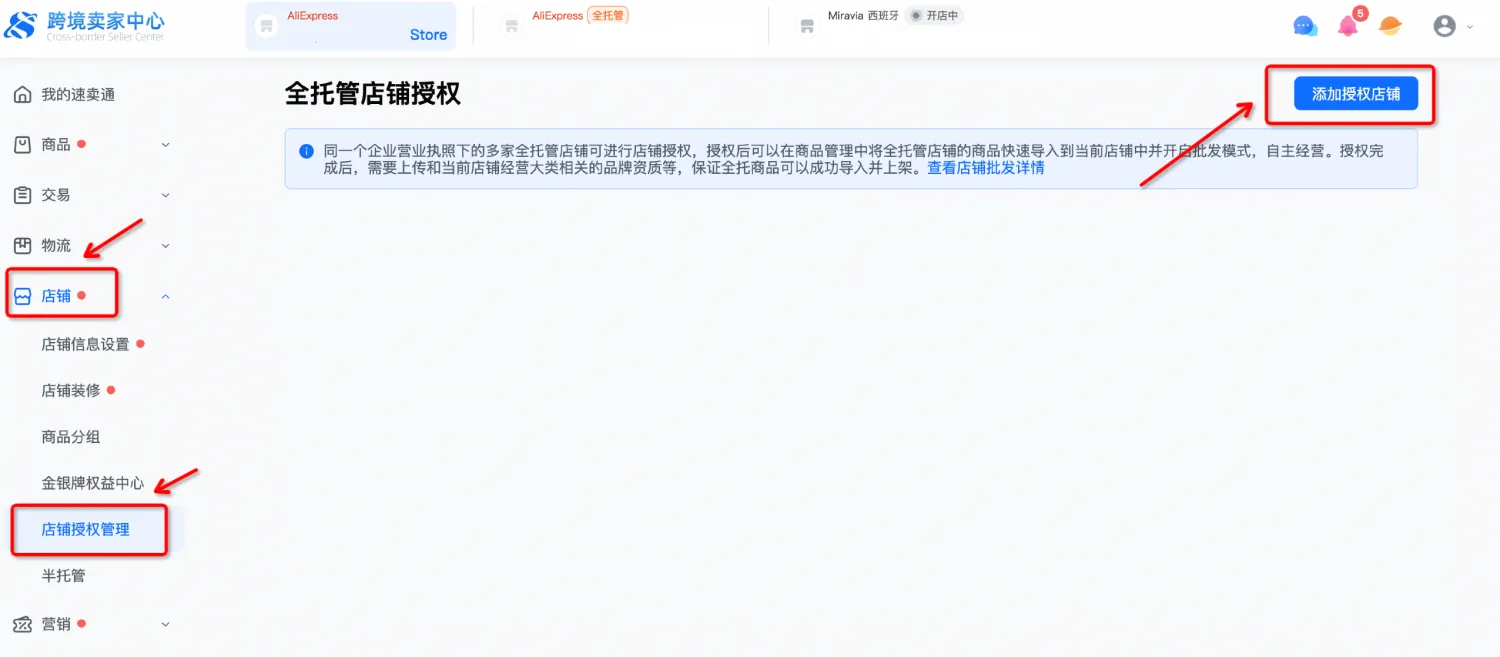
Task: Click the chat messages icon in header
Action: (x=1305, y=27)
